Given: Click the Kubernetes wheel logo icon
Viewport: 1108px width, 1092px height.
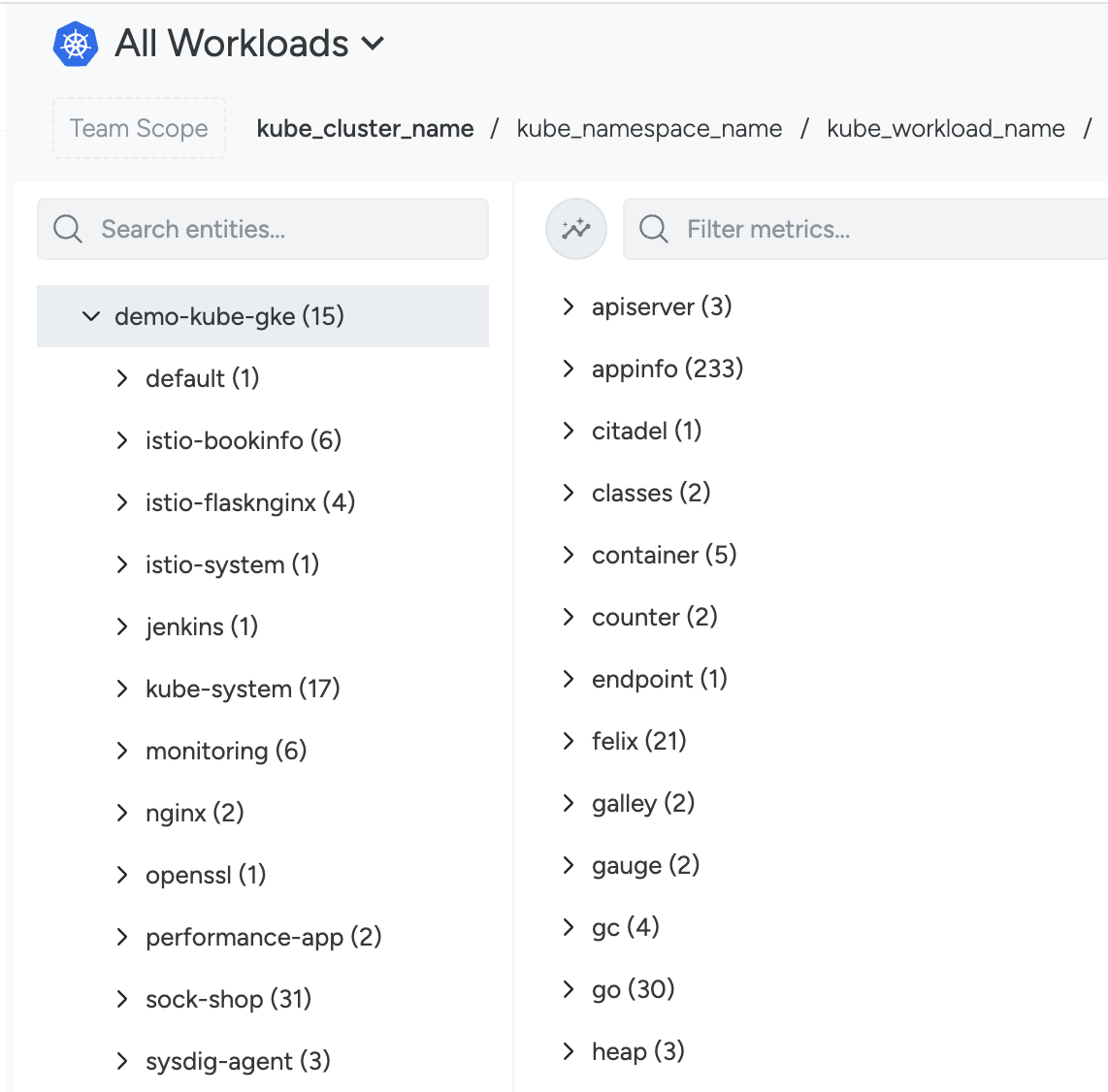Looking at the screenshot, I should click(x=76, y=45).
